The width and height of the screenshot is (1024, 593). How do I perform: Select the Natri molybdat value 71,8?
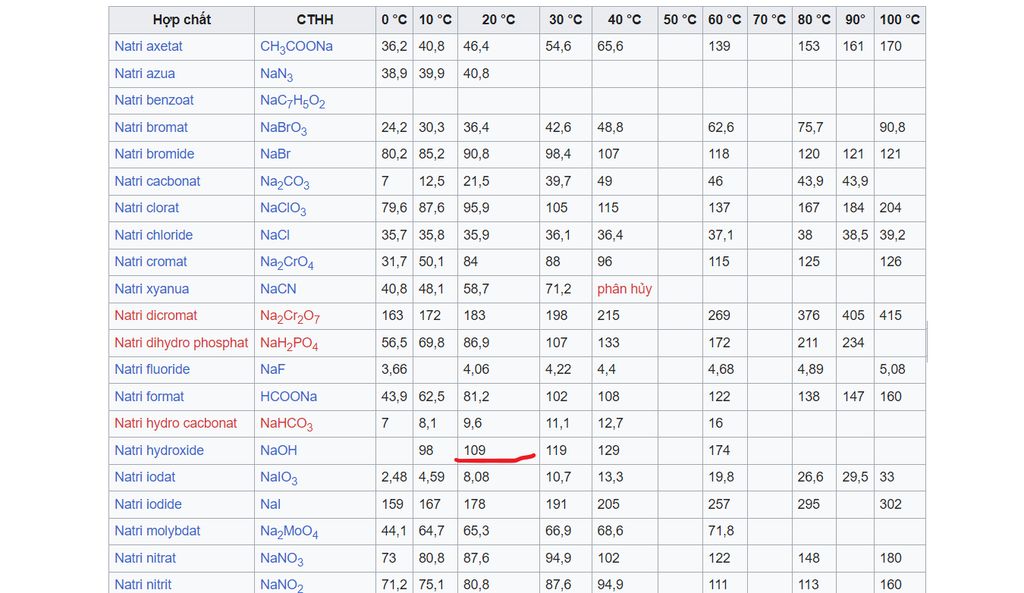coord(721,531)
